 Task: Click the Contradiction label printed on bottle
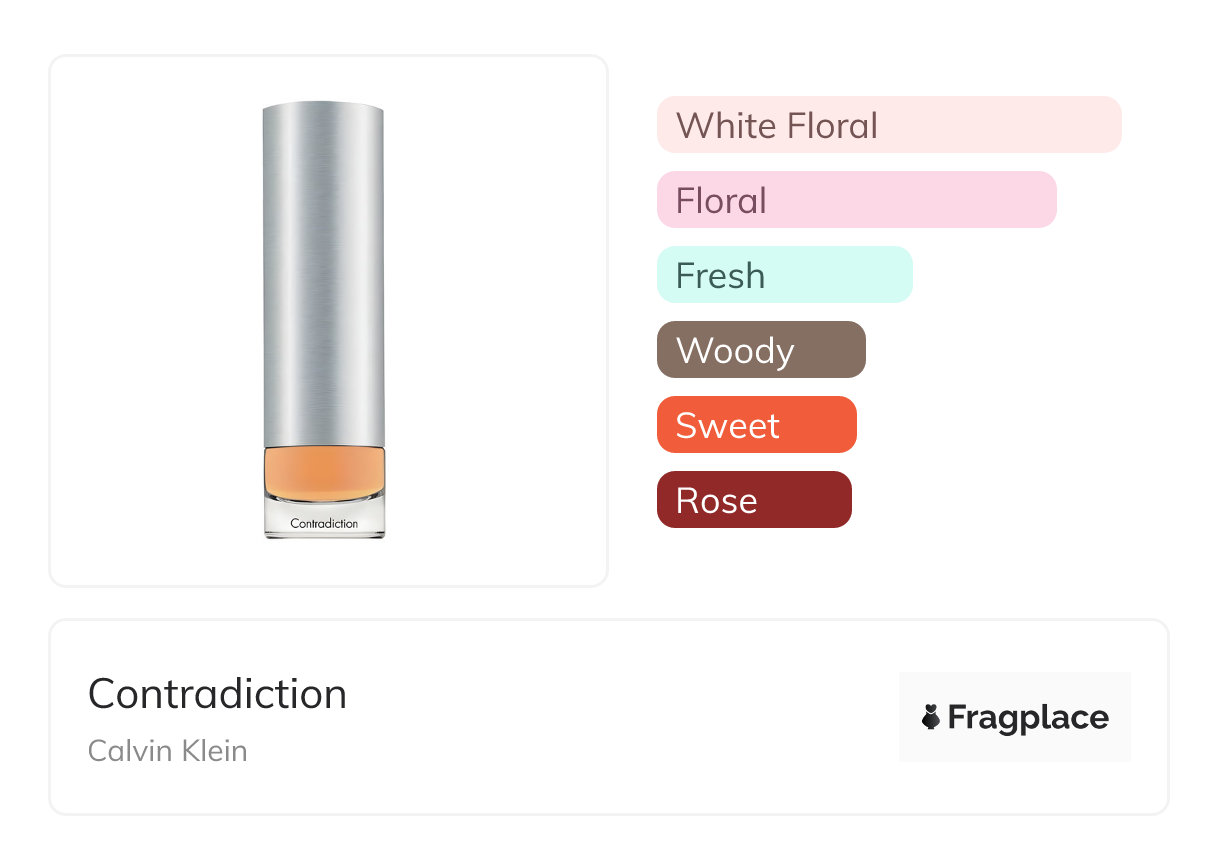323,523
